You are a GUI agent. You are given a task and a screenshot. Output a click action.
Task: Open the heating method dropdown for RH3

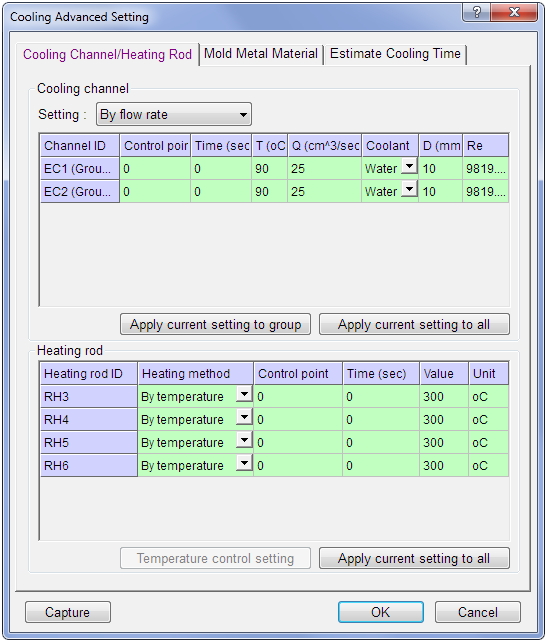pyautogui.click(x=244, y=394)
